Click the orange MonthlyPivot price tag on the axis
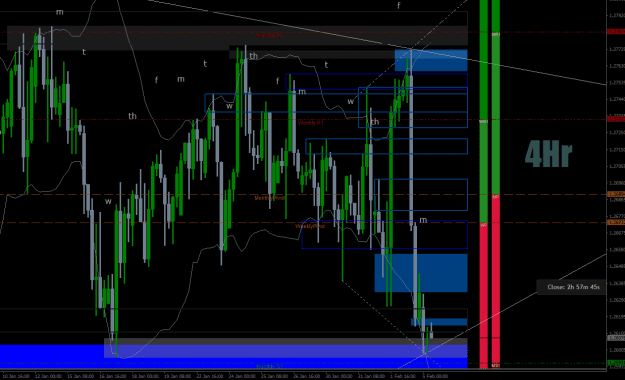This screenshot has height=380, width=625. [616, 194]
